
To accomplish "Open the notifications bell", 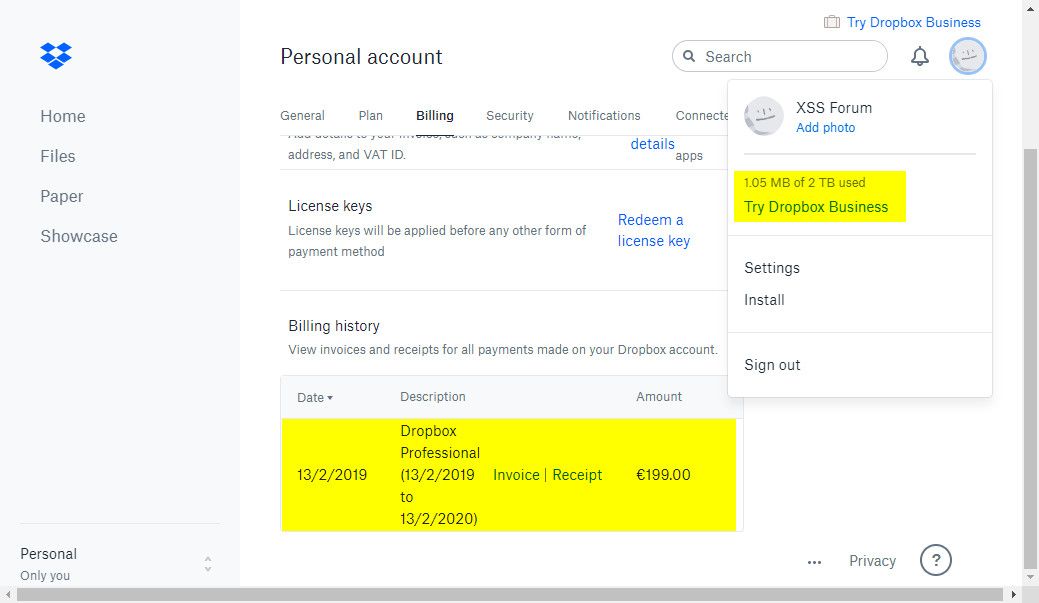I will coord(920,57).
